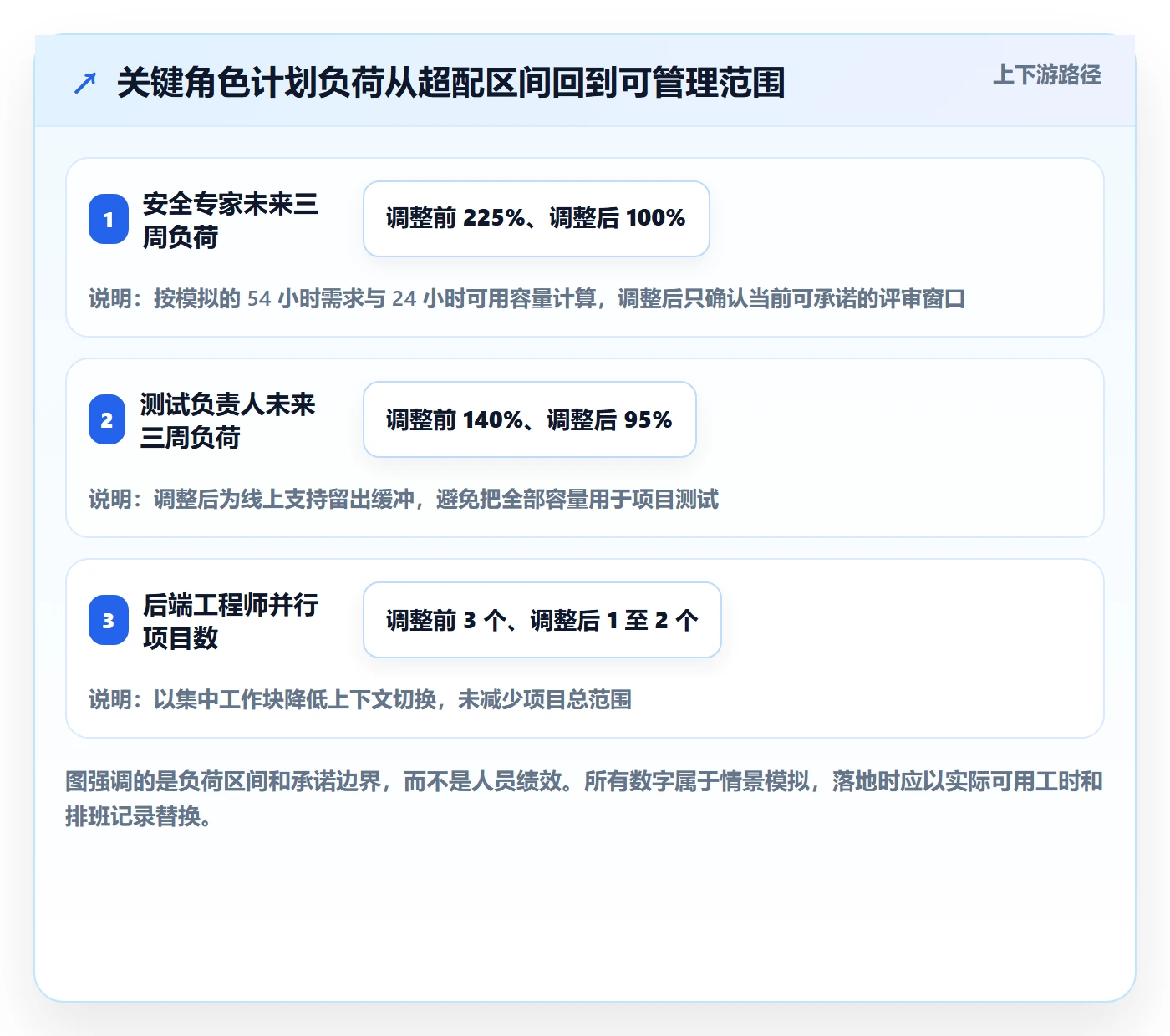Click the title 关键角色计划负荷从超配区间回到可管理范围
Image resolution: width=1170 pixels, height=1036 pixels.
click(451, 83)
